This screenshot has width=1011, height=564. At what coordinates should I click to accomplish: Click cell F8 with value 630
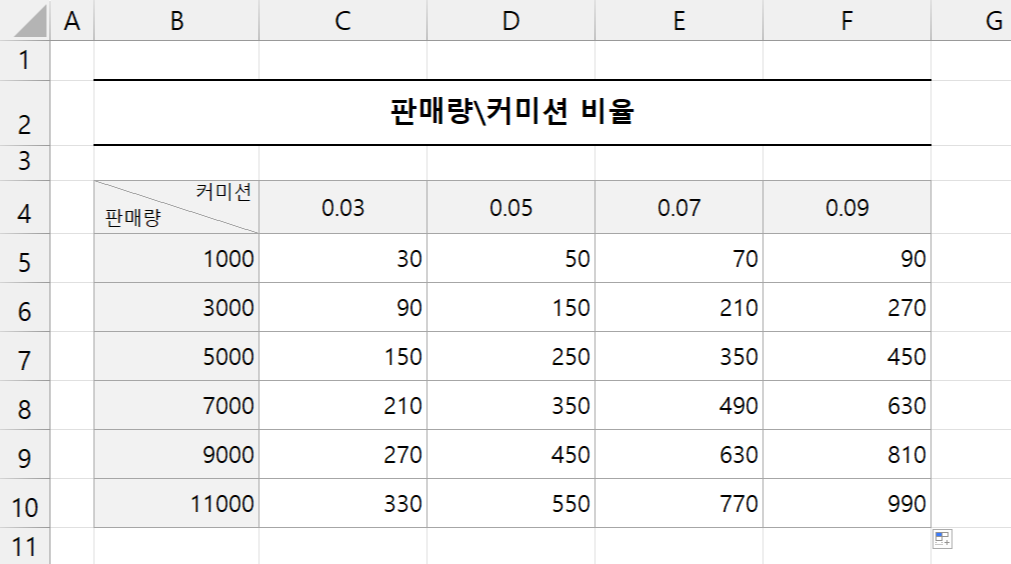[x=847, y=405]
